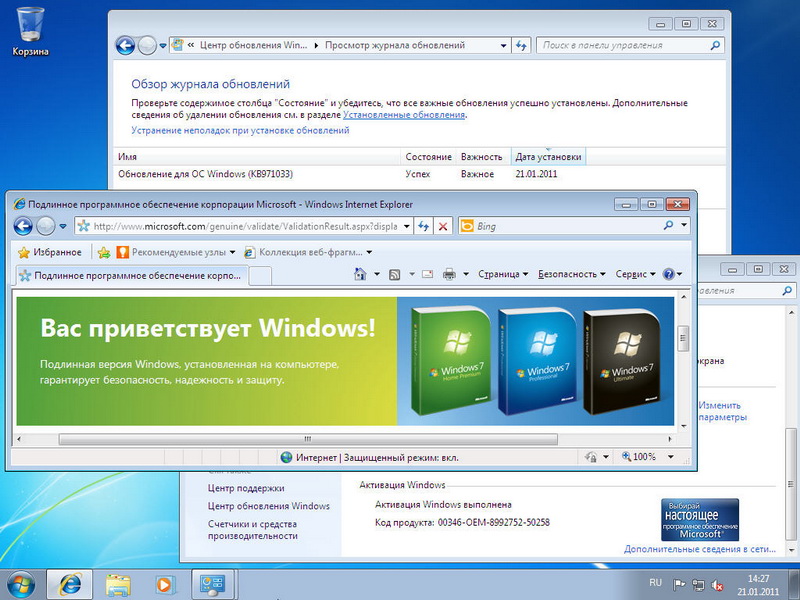Expand the home page button dropdown arrow
This screenshot has height=600, width=800.
[x=377, y=274]
